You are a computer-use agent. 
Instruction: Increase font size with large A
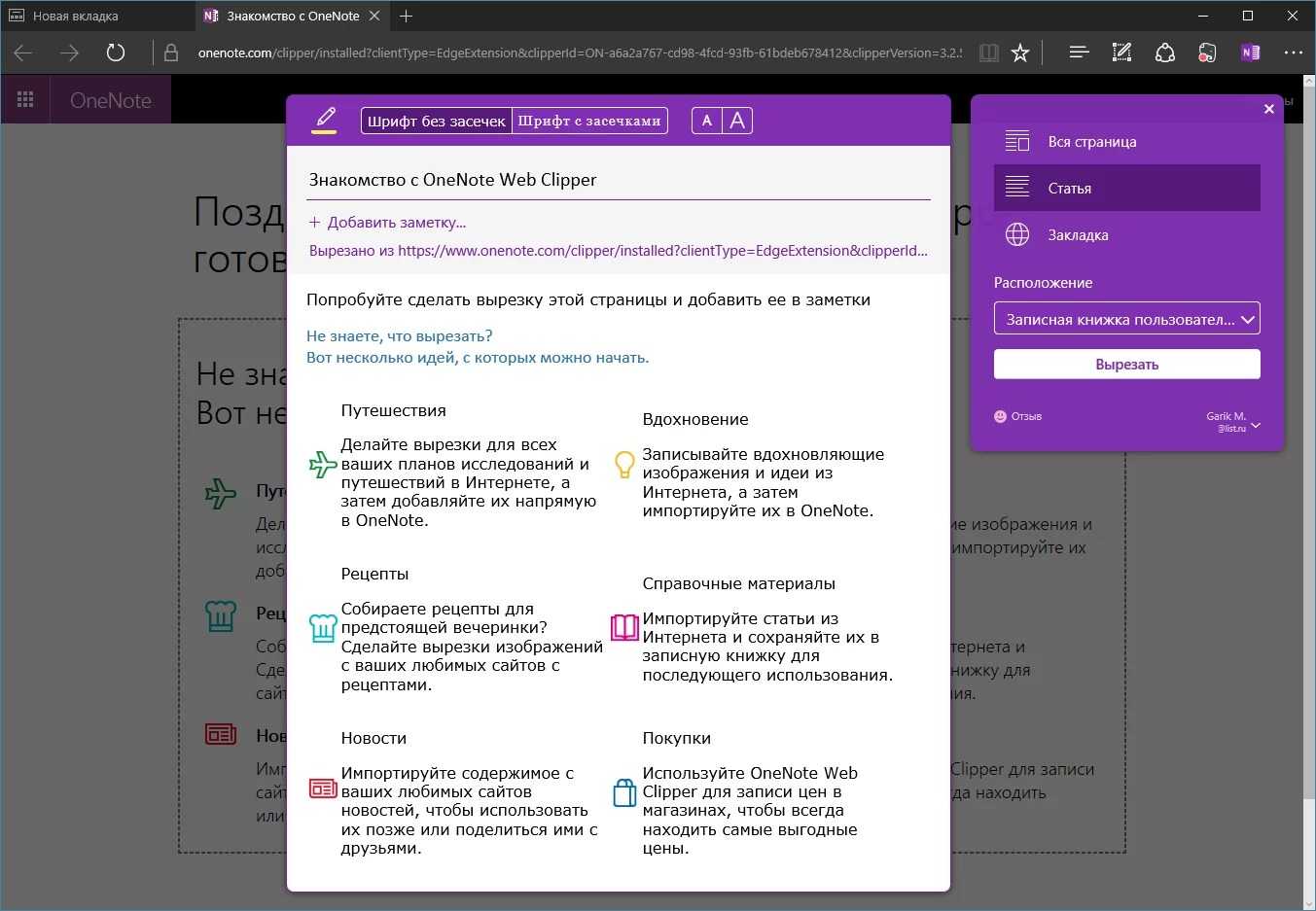737,121
